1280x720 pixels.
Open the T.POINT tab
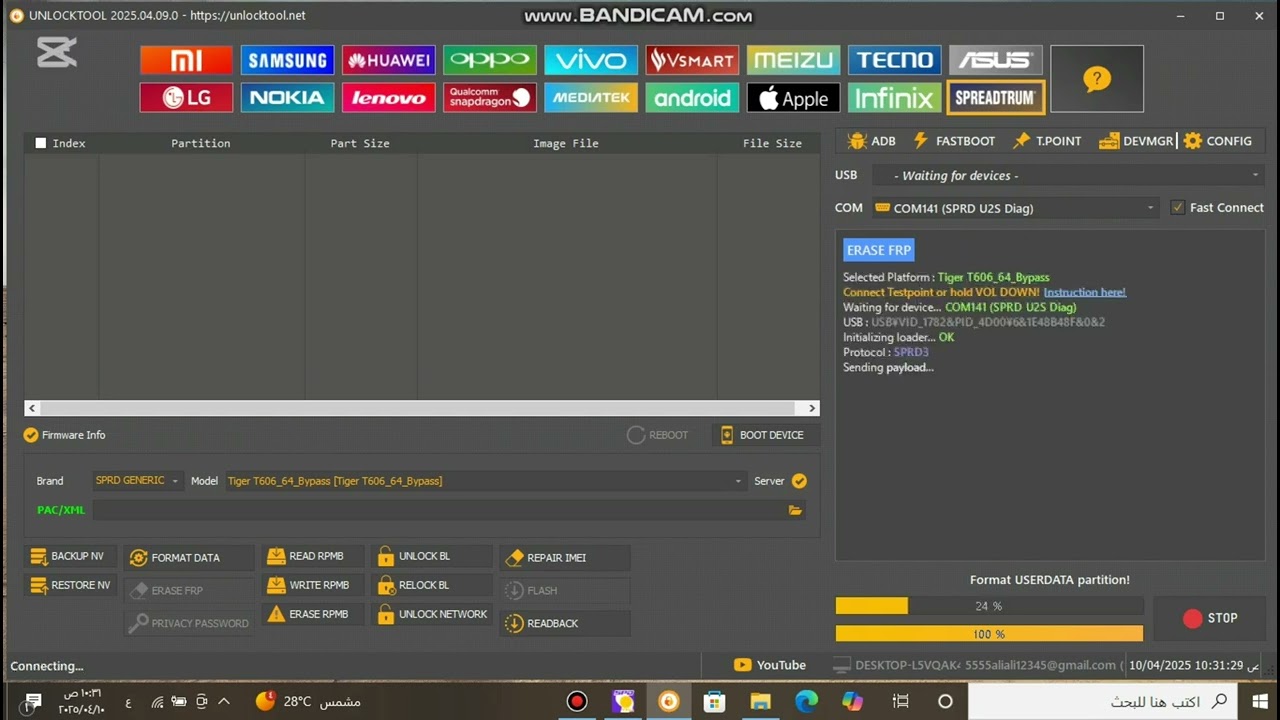point(1047,141)
